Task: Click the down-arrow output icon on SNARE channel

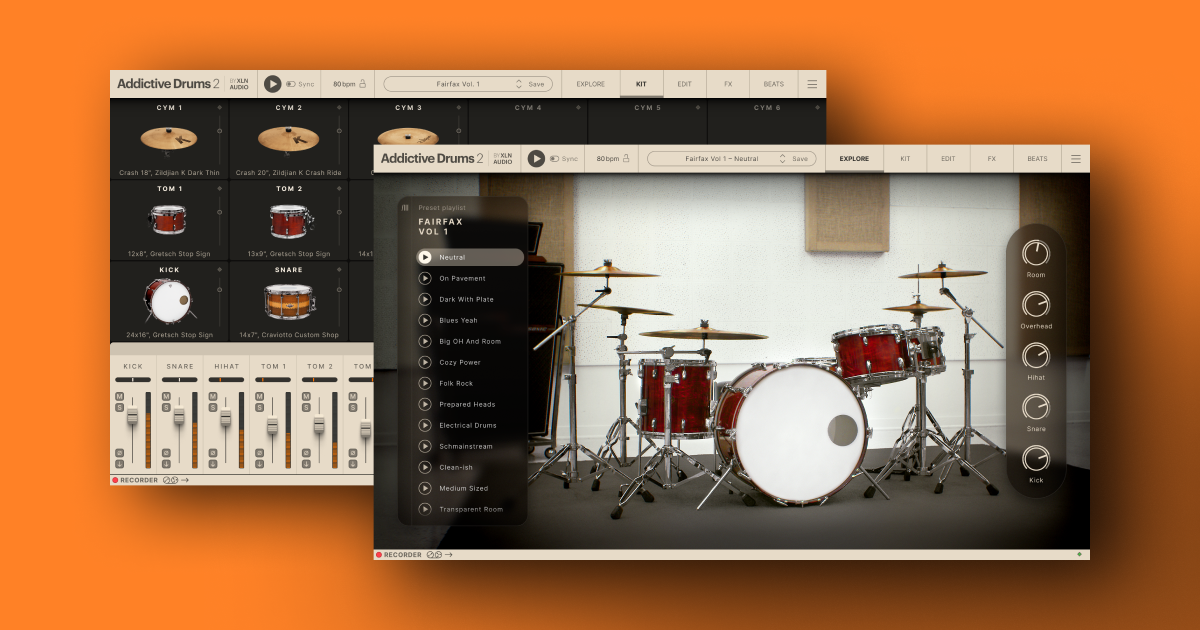Action: pos(166,463)
